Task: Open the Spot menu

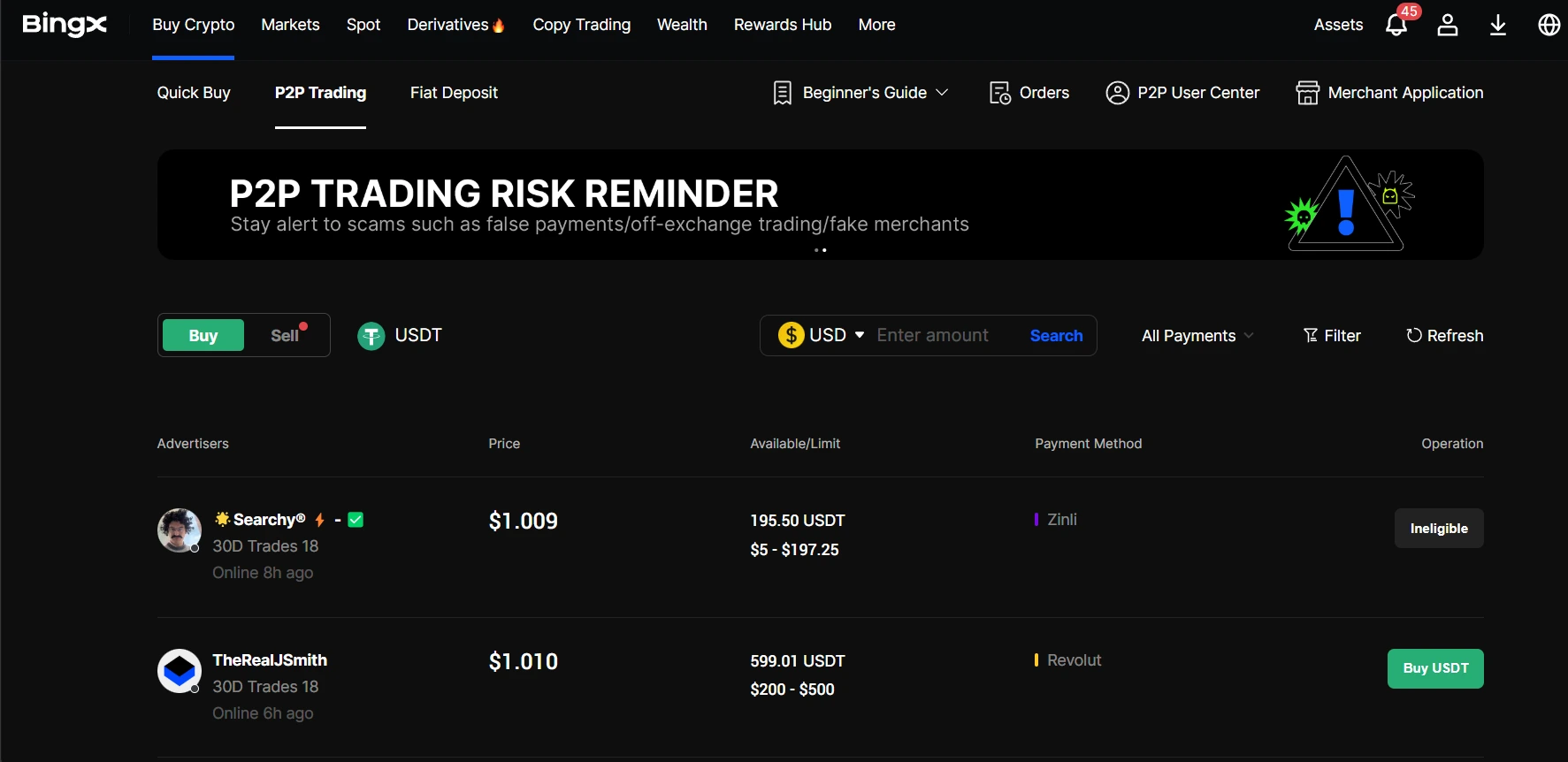Action: coord(363,25)
